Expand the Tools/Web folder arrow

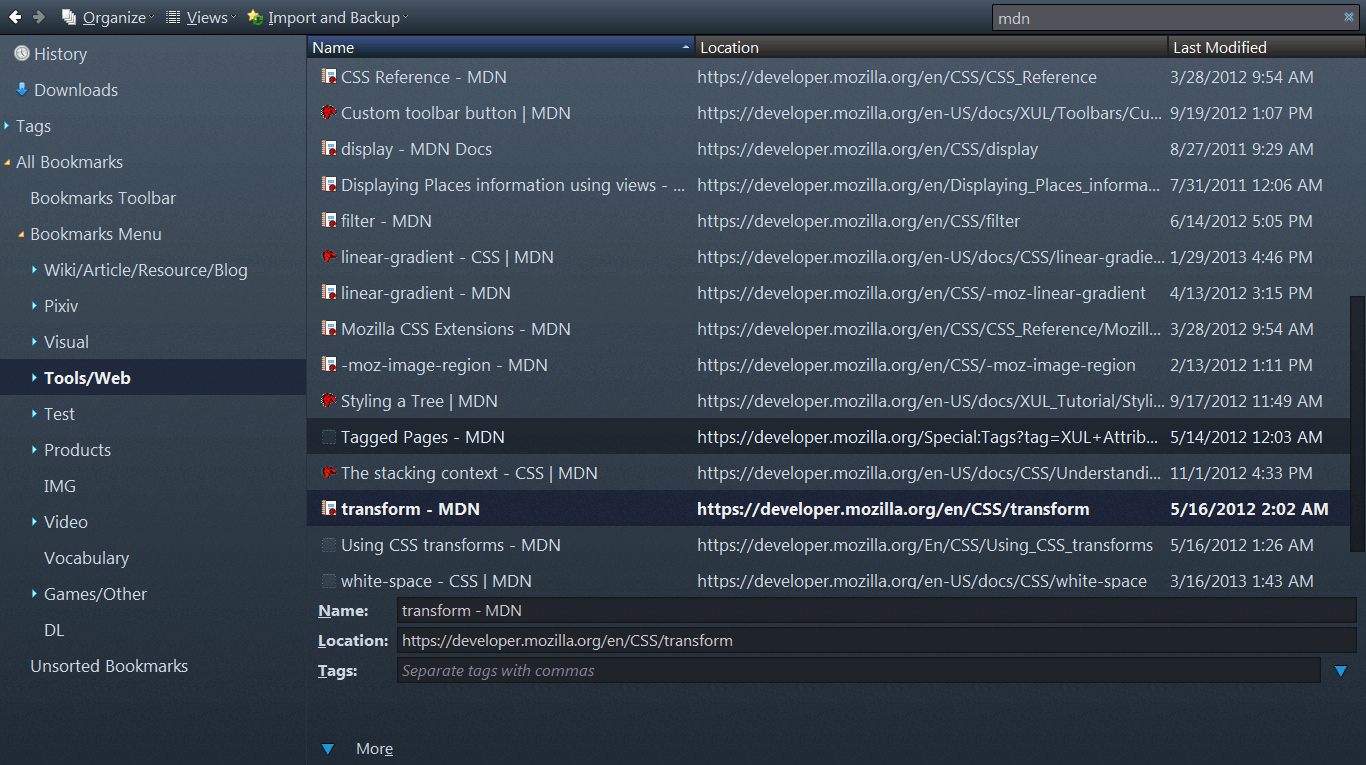pyautogui.click(x=35, y=378)
